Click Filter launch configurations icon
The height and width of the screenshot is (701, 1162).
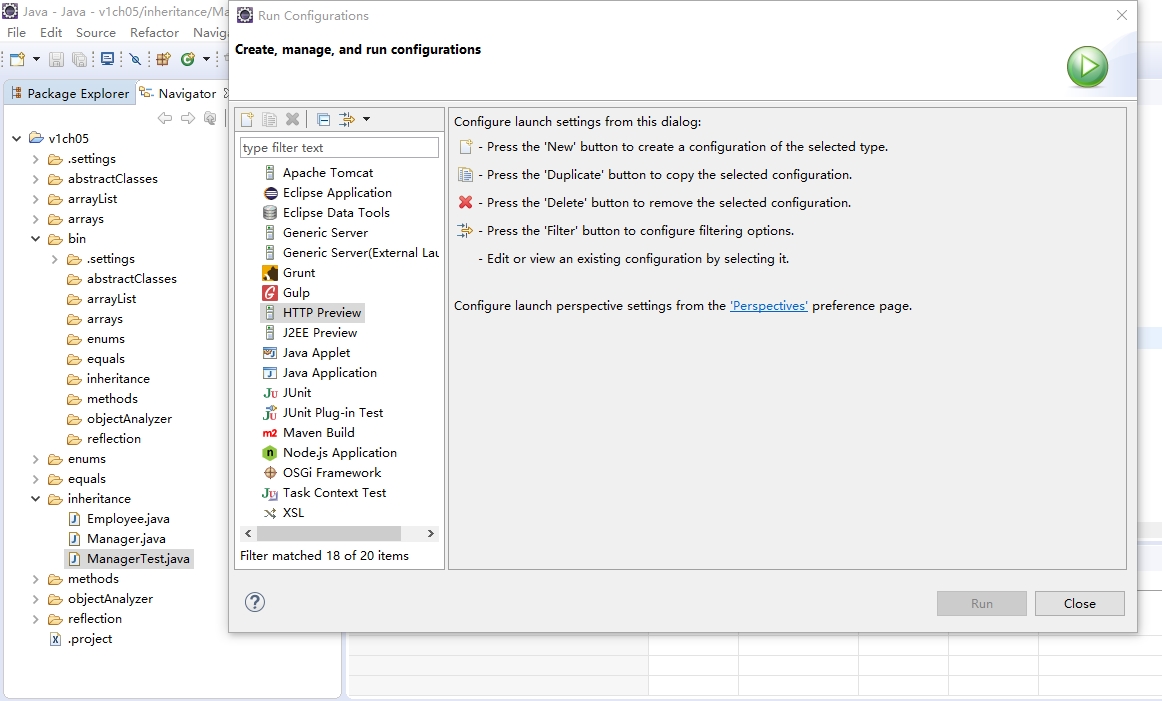pyautogui.click(x=346, y=119)
